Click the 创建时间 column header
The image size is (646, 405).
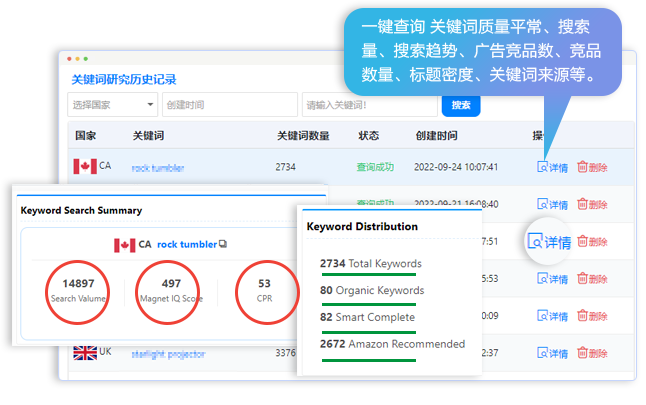437,135
